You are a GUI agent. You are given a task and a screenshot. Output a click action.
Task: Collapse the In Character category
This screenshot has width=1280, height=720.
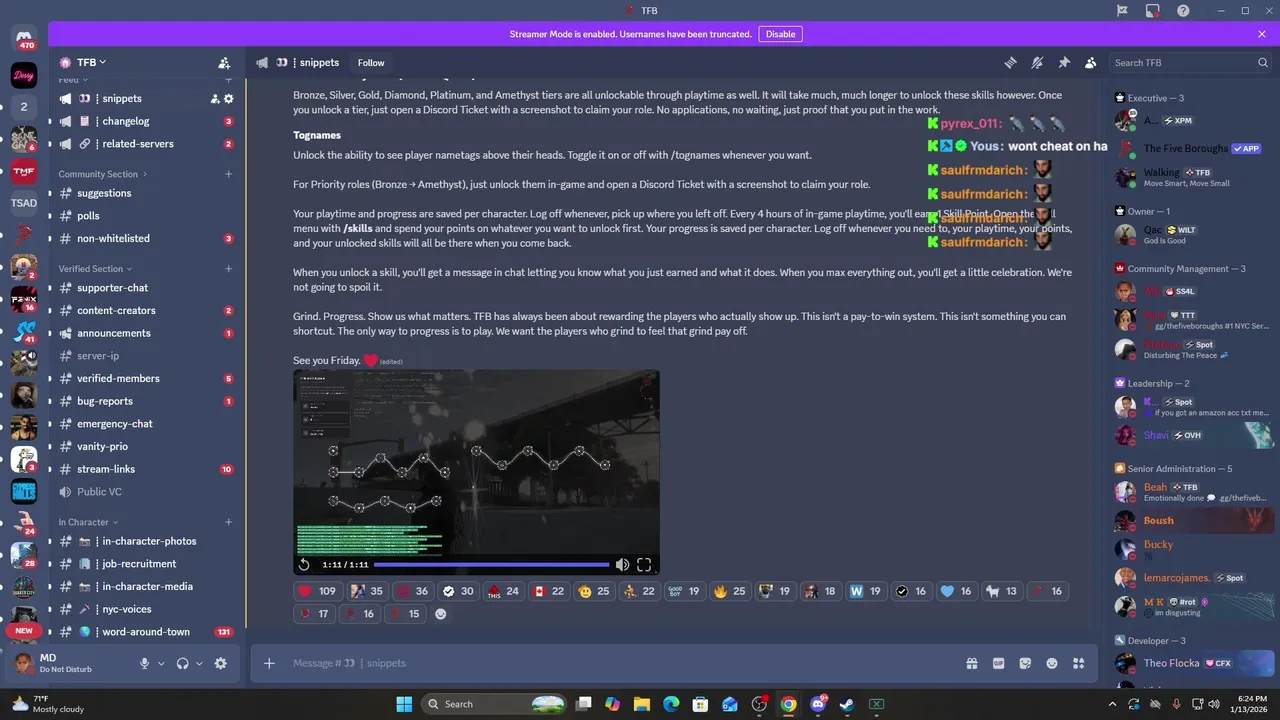pyautogui.click(x=88, y=522)
